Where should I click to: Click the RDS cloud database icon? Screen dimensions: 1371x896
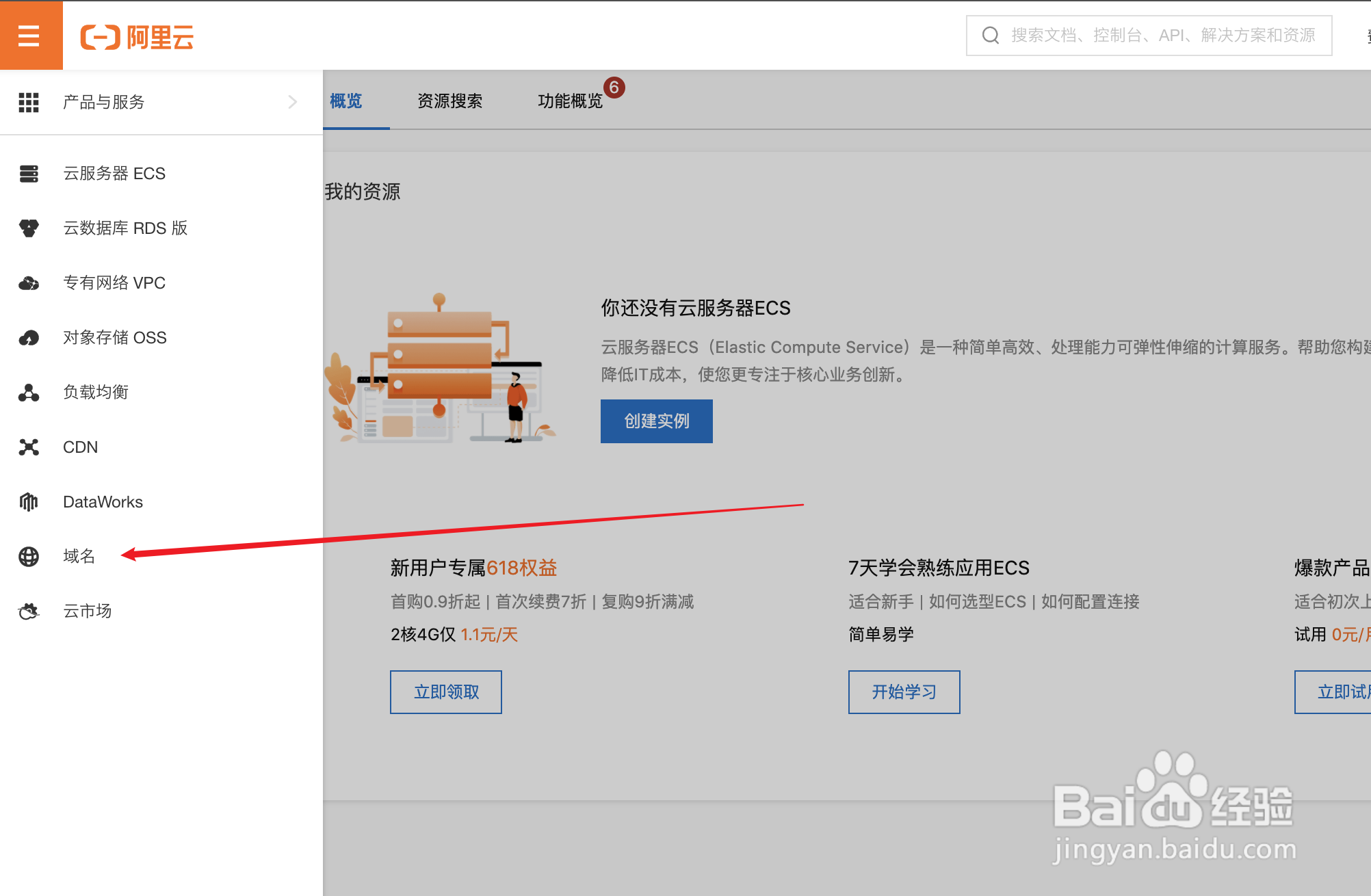(29, 228)
